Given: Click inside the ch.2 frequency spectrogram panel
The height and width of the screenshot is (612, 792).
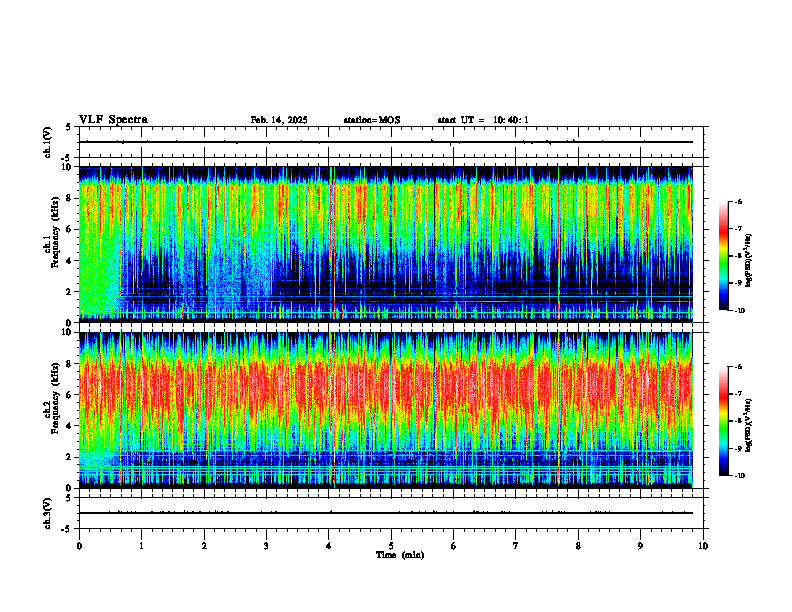Looking at the screenshot, I should pos(386,410).
